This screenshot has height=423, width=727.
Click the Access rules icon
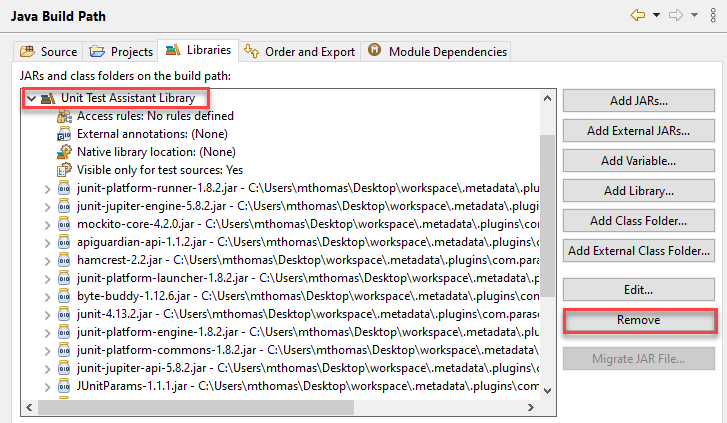click(x=64, y=116)
